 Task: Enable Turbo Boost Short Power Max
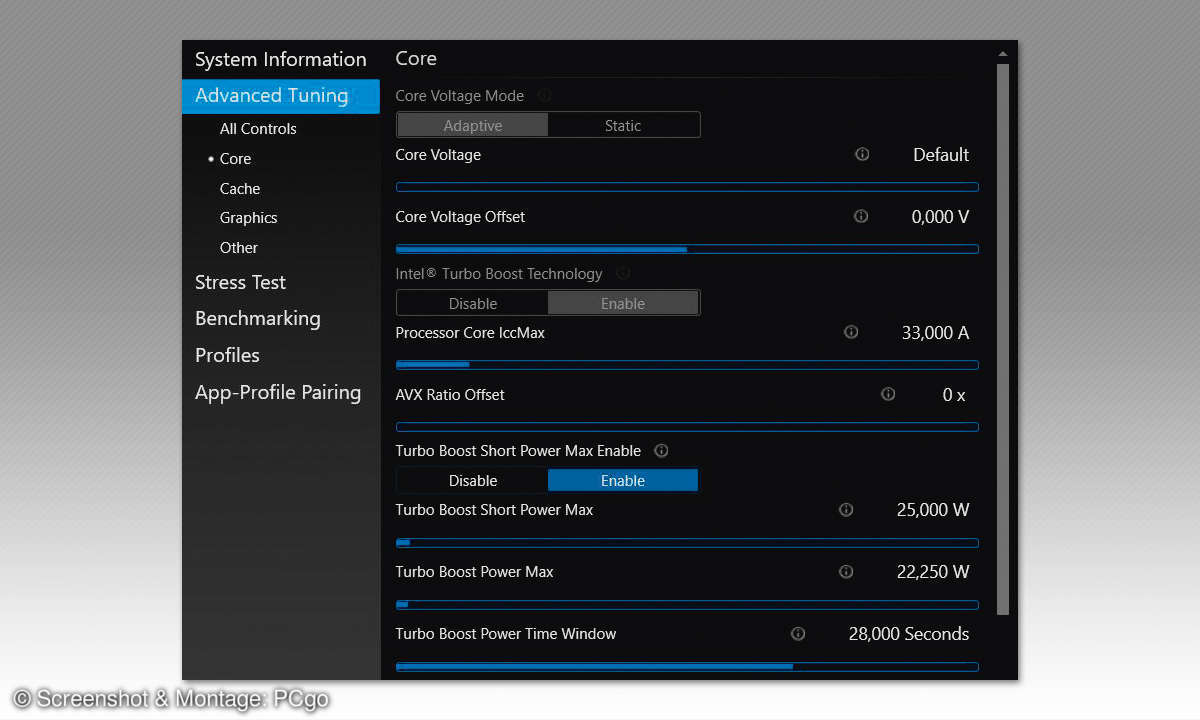pos(623,480)
